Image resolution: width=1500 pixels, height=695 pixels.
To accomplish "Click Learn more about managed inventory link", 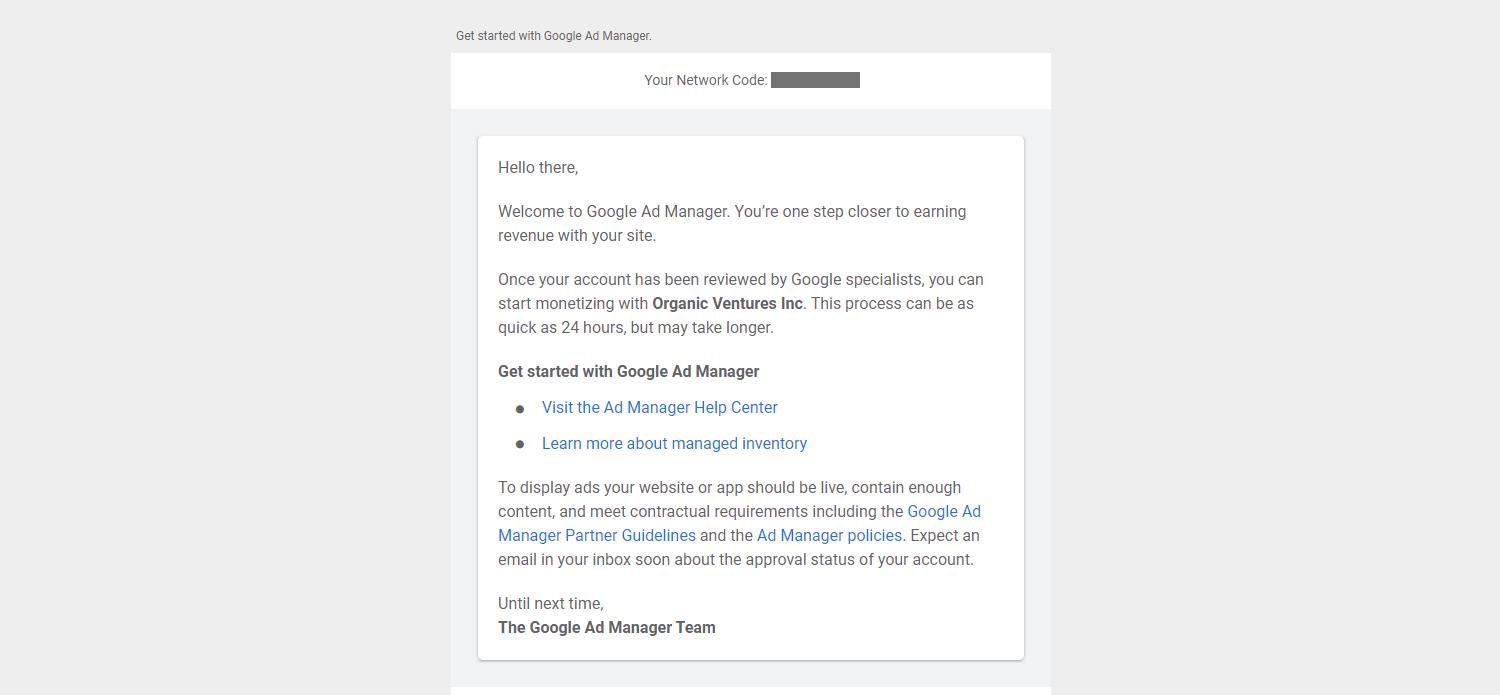I will tap(674, 443).
